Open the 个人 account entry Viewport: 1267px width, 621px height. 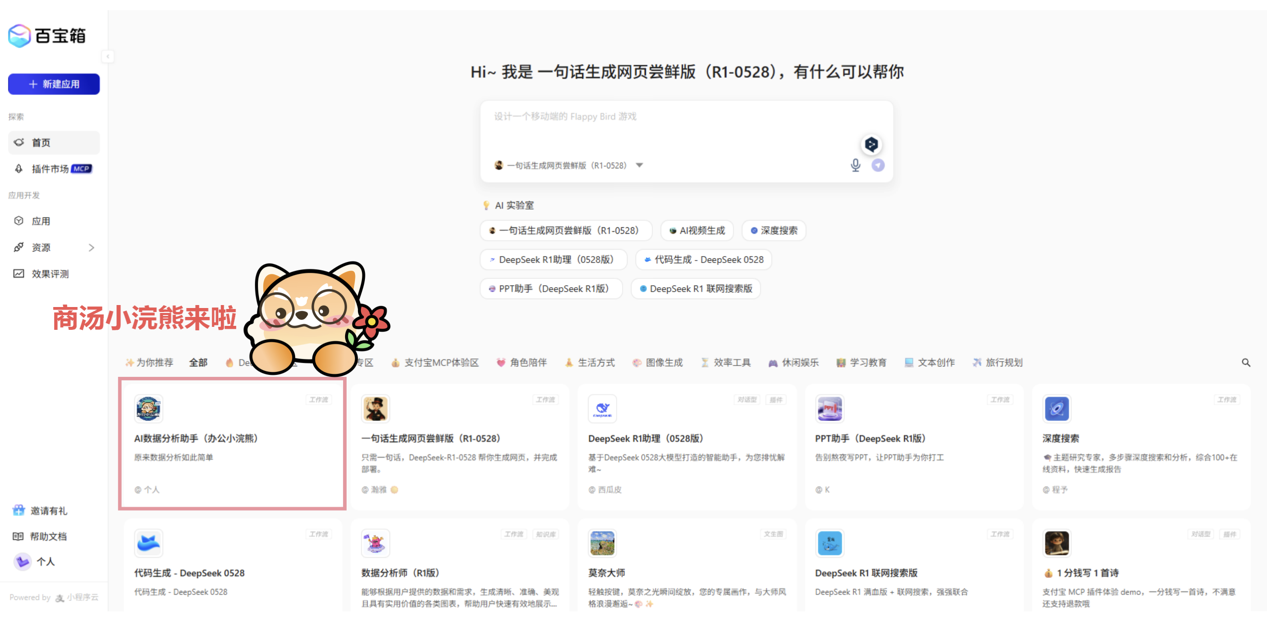point(35,562)
